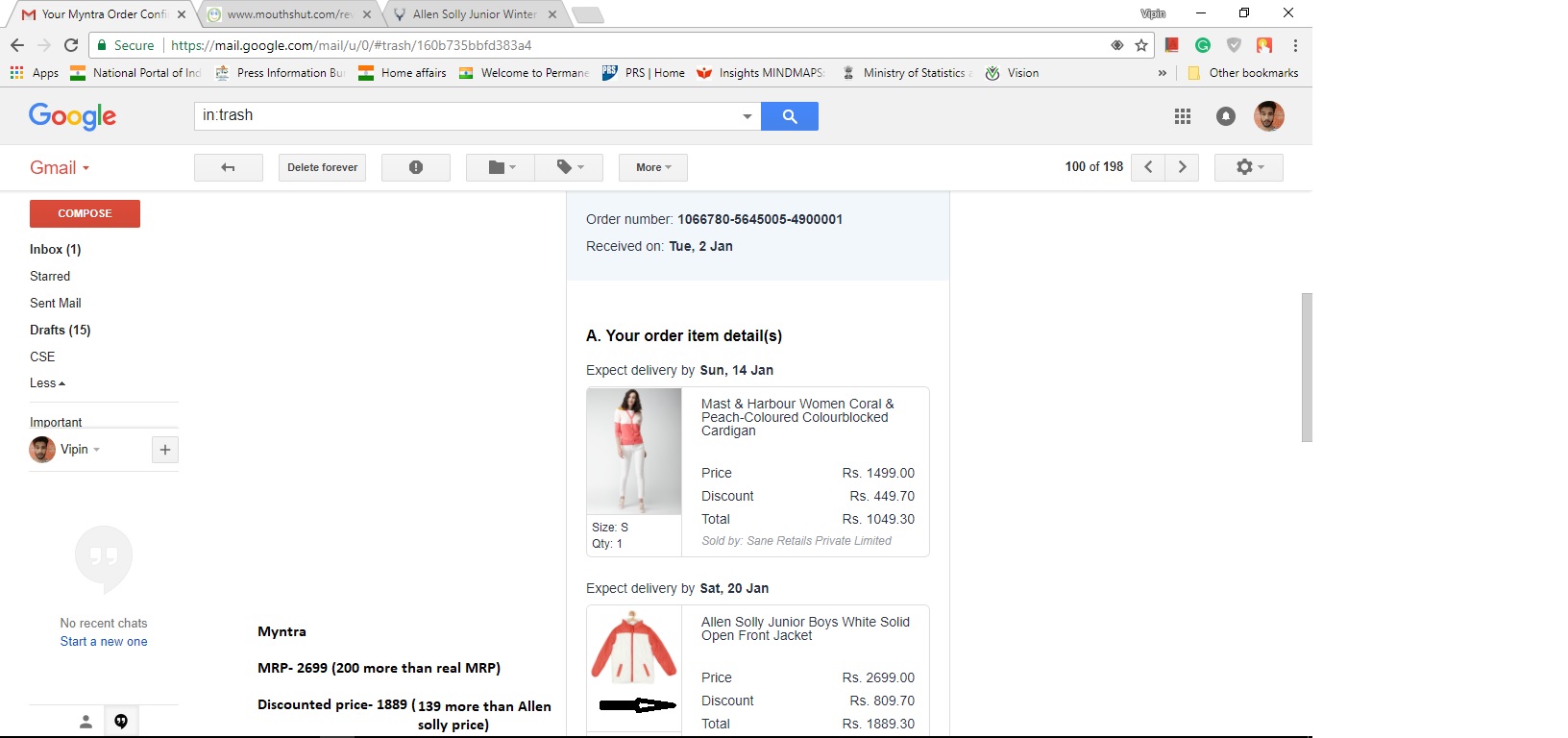Click the Delete forever button
This screenshot has height=738, width=1568.
pyautogui.click(x=322, y=167)
